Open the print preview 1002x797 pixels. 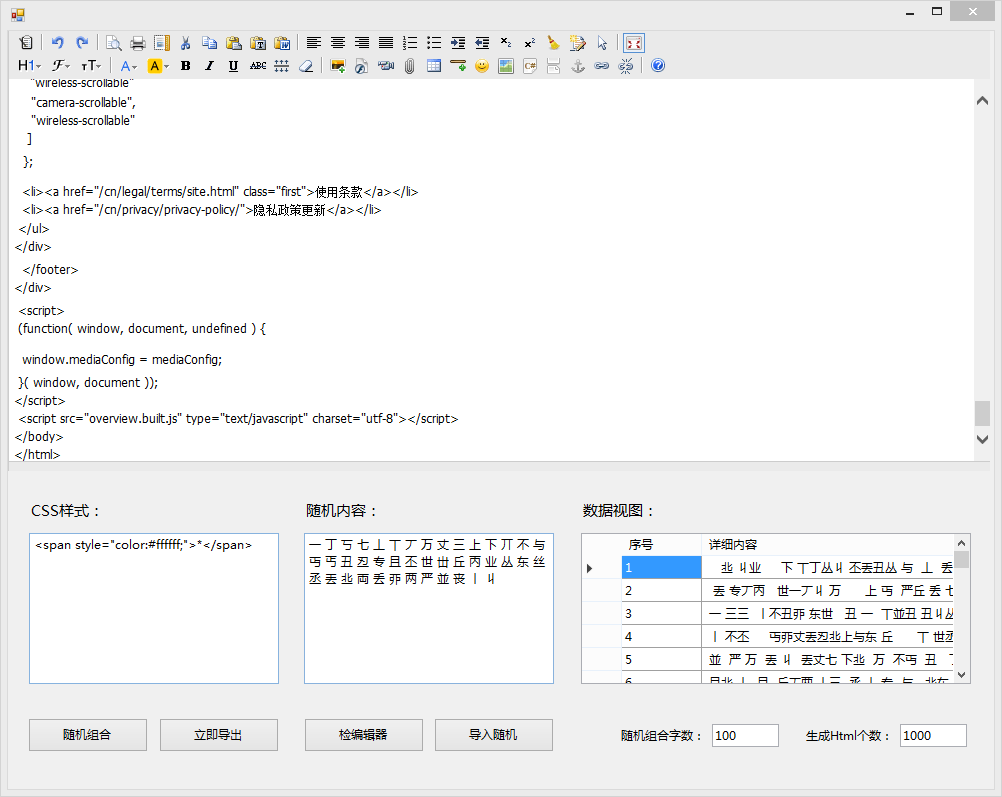(x=114, y=43)
